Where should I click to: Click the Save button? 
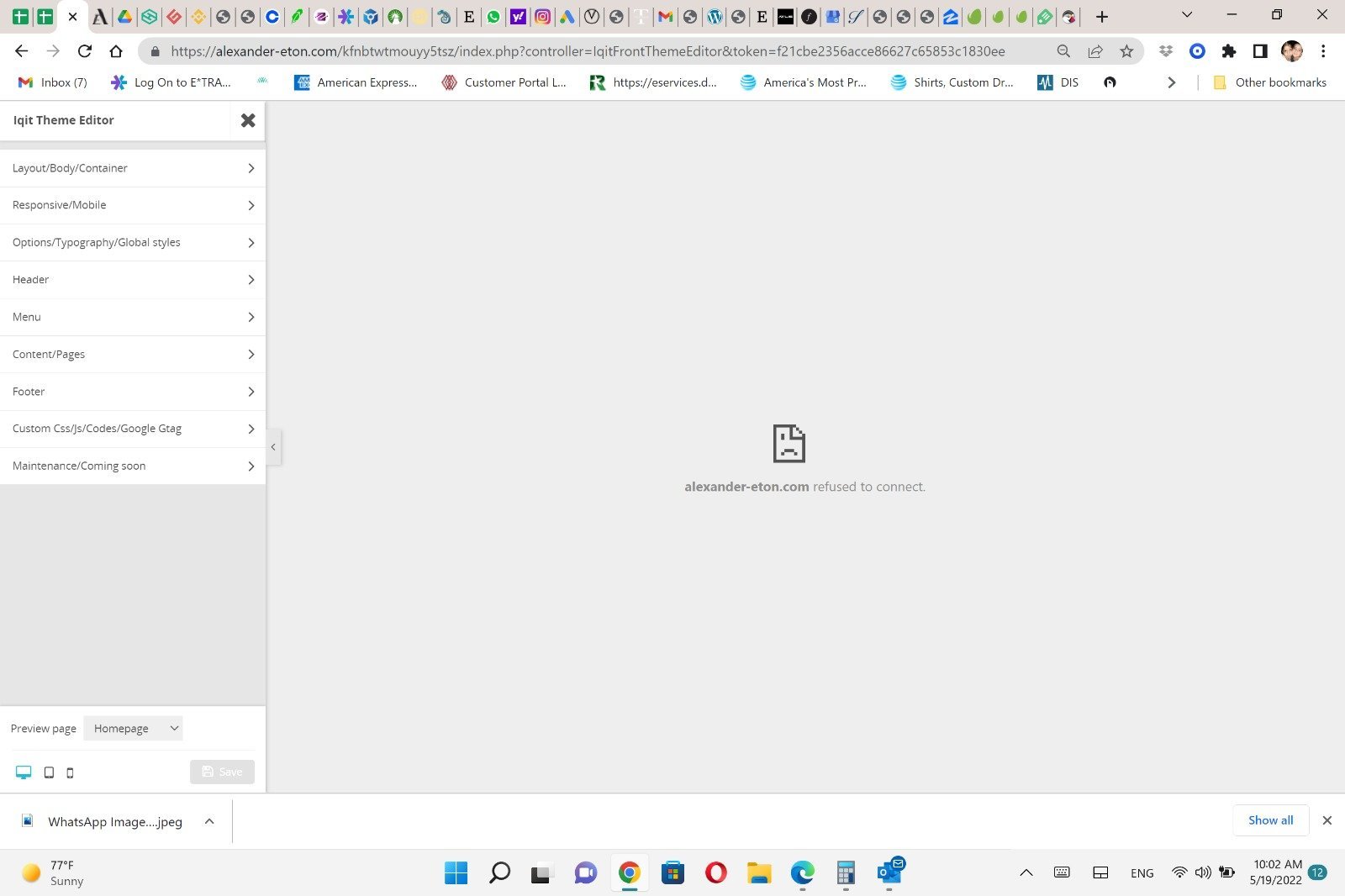click(222, 772)
